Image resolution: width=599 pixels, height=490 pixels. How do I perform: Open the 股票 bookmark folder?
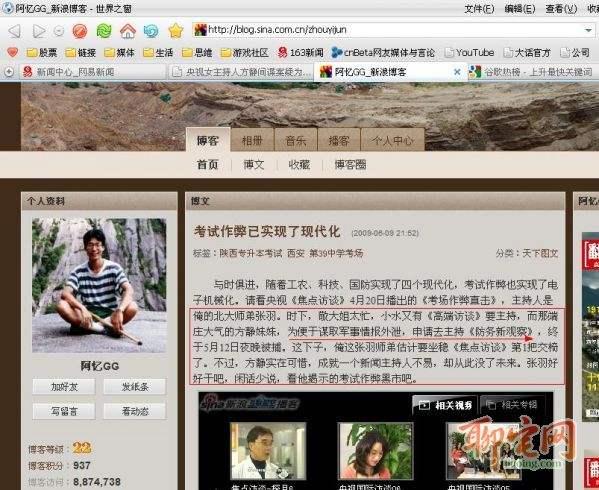42,52
